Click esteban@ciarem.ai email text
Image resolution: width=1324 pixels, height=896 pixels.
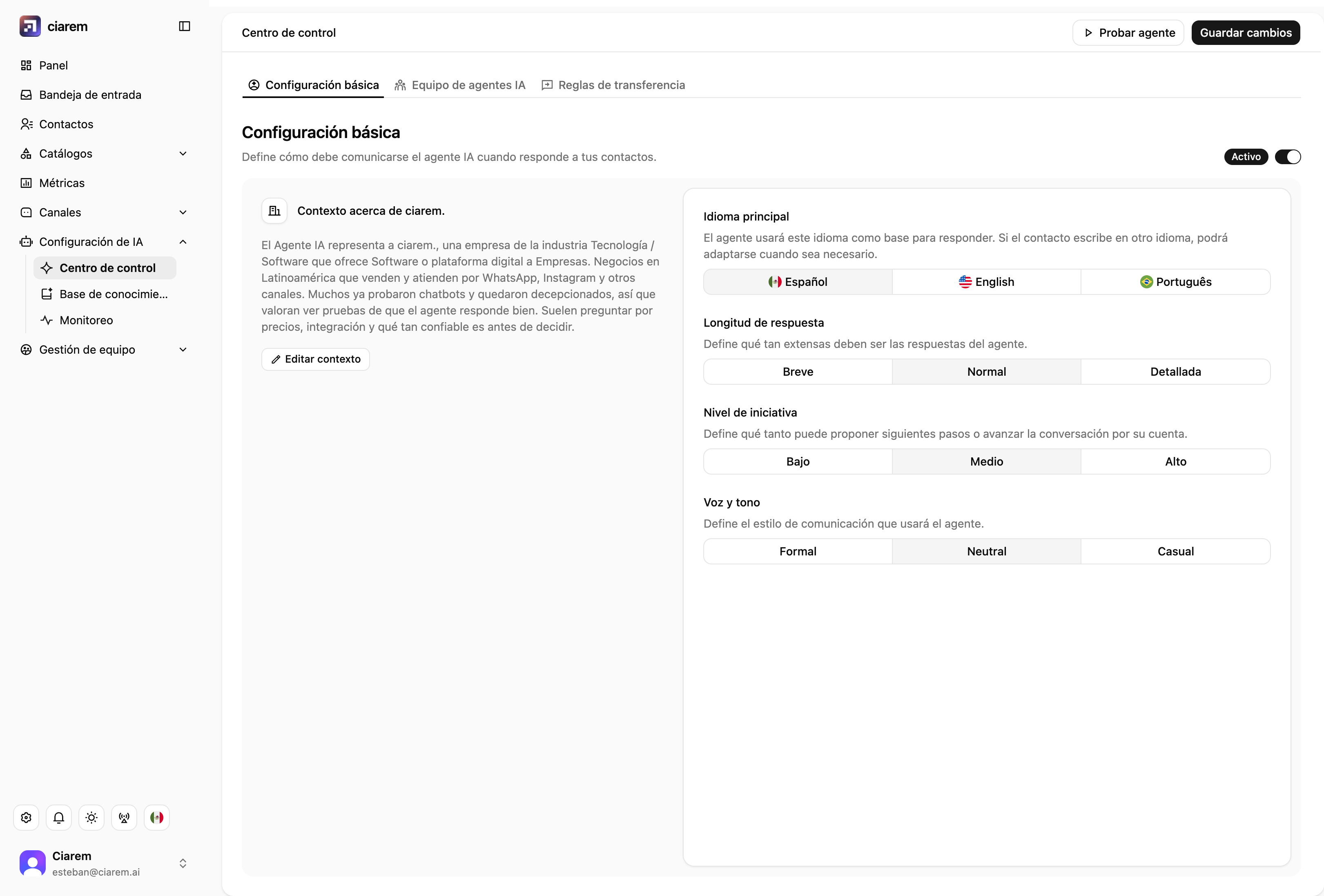tap(96, 872)
